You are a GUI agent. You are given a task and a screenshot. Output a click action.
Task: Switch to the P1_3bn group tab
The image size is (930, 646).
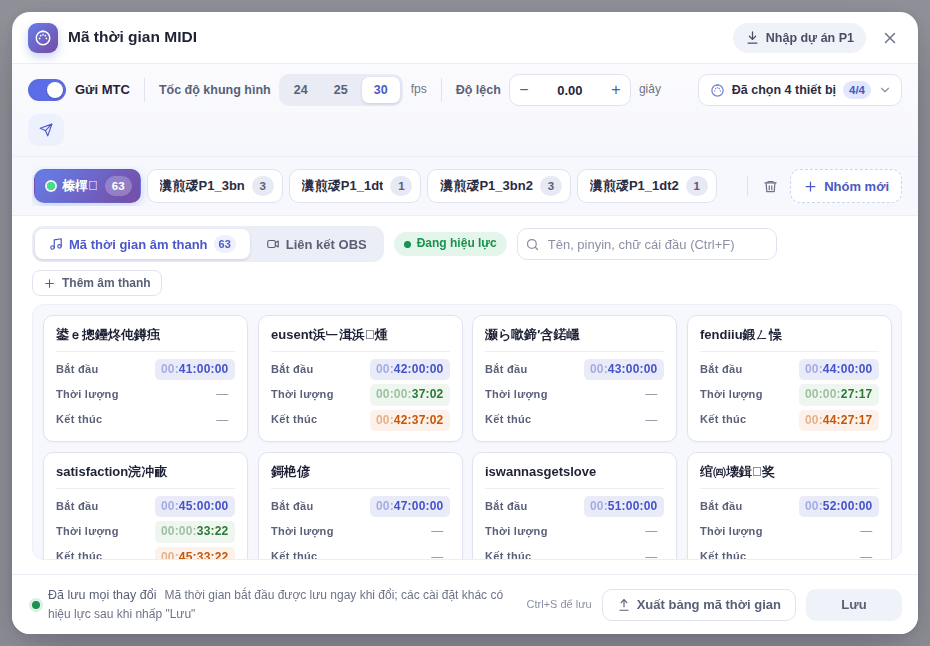(x=215, y=186)
